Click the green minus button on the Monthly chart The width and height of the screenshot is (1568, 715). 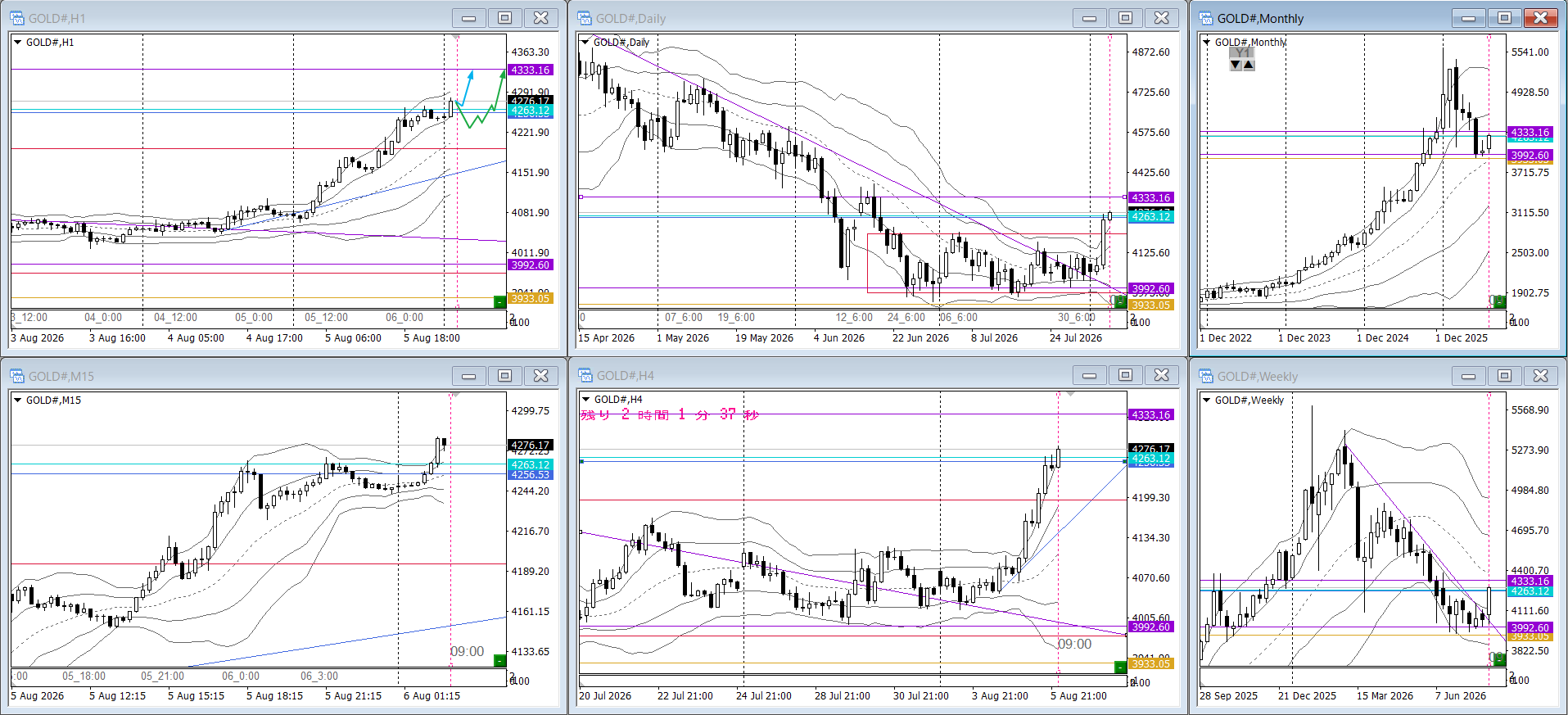pos(1499,302)
